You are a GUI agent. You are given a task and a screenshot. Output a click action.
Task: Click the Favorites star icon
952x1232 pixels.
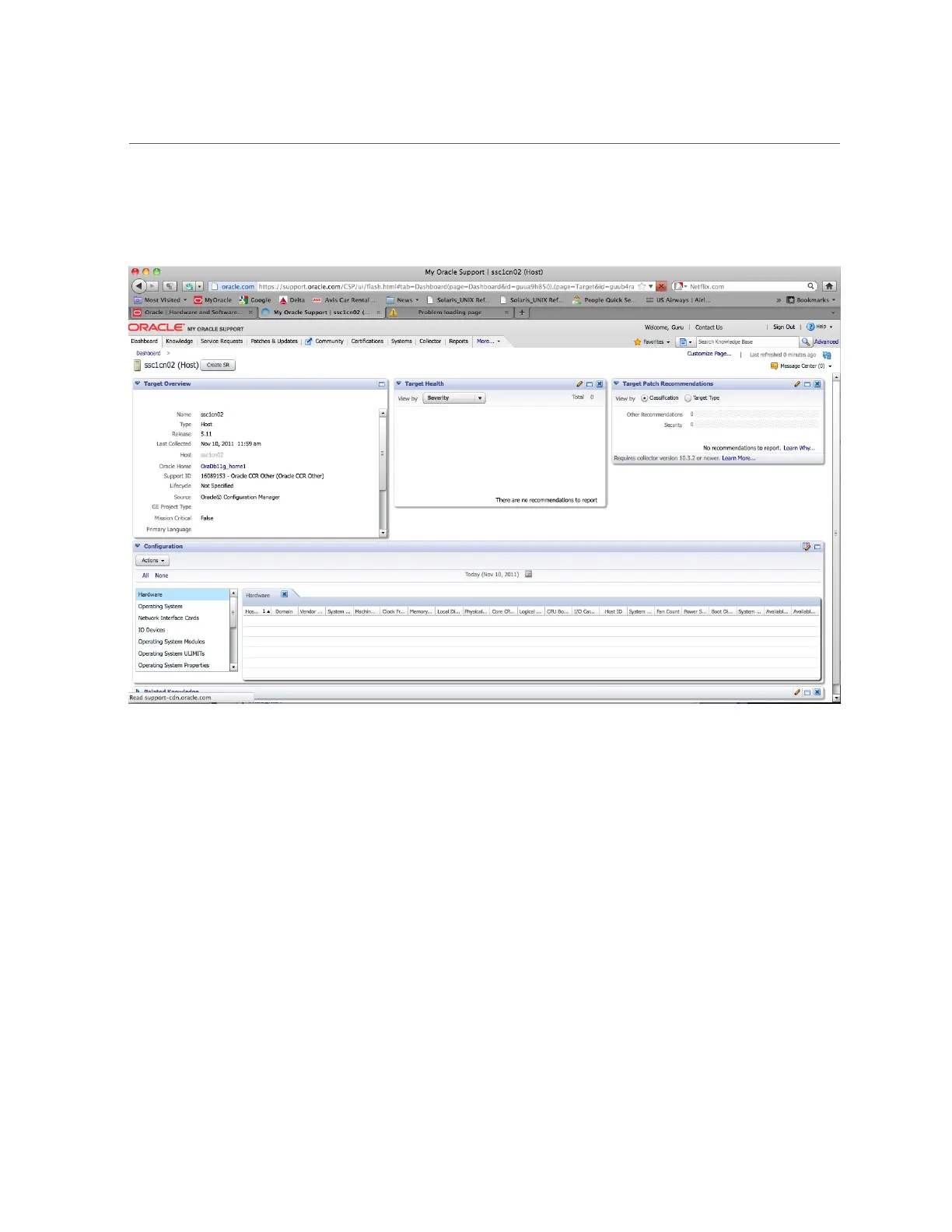pos(638,341)
